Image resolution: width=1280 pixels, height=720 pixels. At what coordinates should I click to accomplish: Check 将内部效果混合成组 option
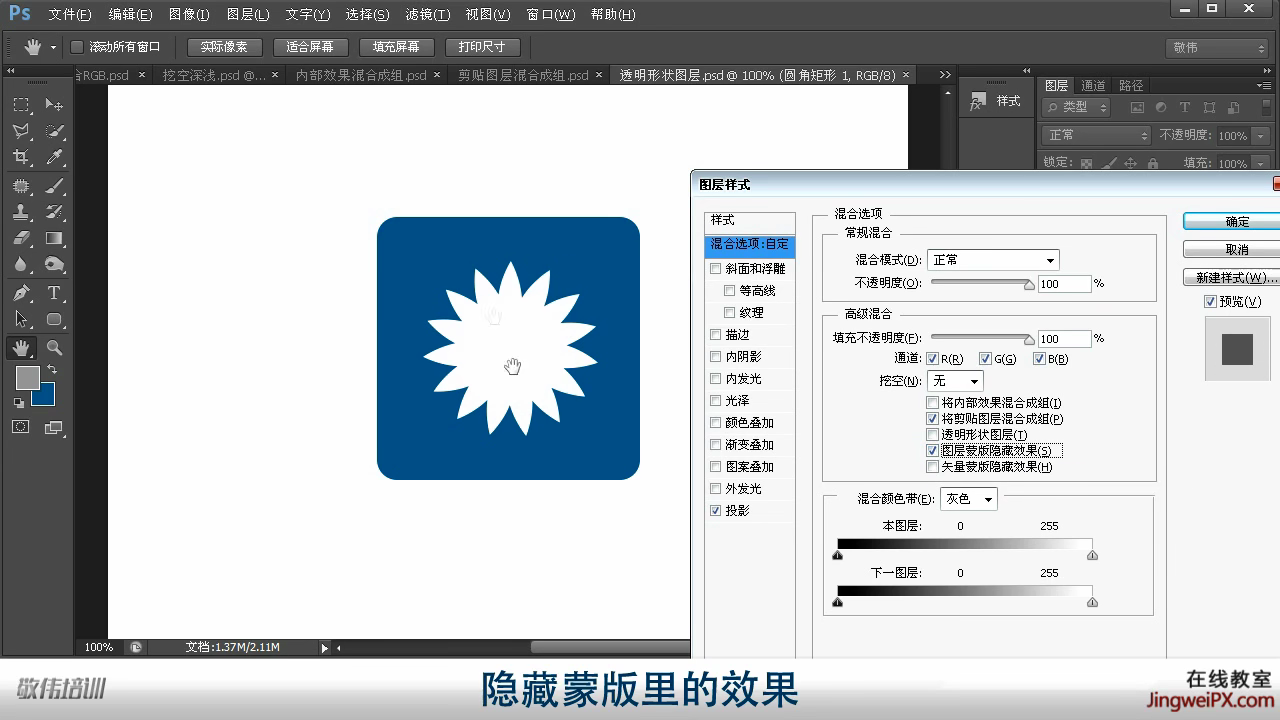tap(933, 403)
